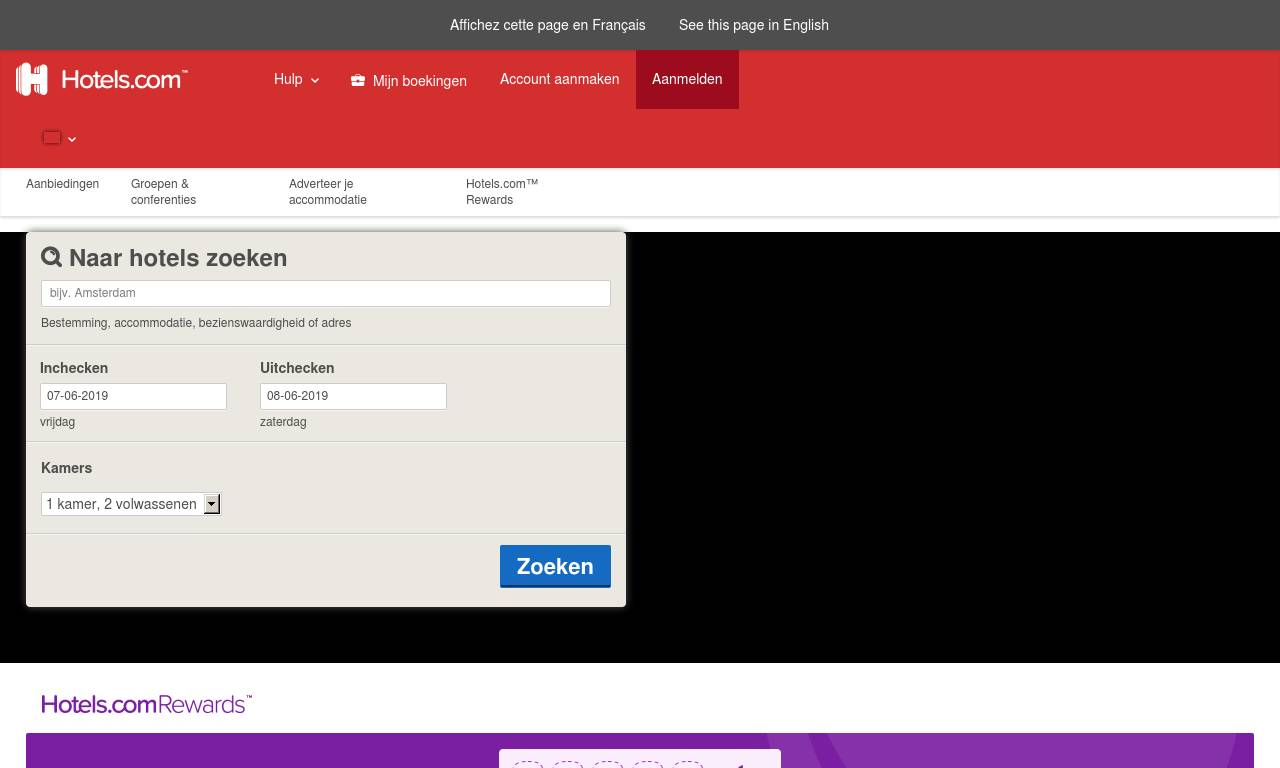Open Hotels.com Rewards in the navigation bar
Screen dimensions: 1280x768
[x=502, y=191]
